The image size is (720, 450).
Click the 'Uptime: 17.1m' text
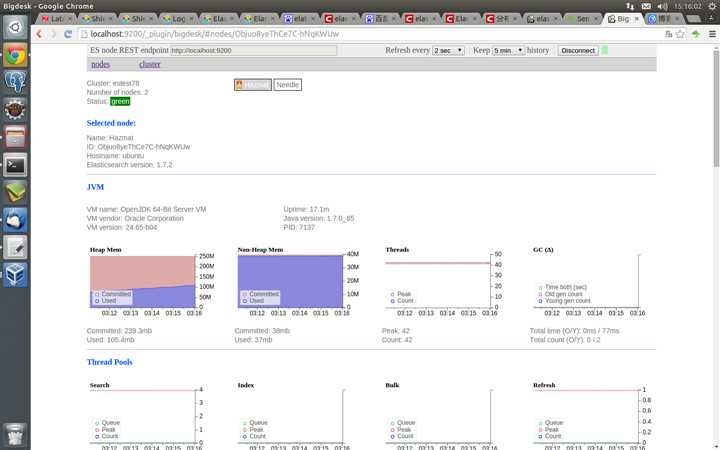pyautogui.click(x=306, y=209)
